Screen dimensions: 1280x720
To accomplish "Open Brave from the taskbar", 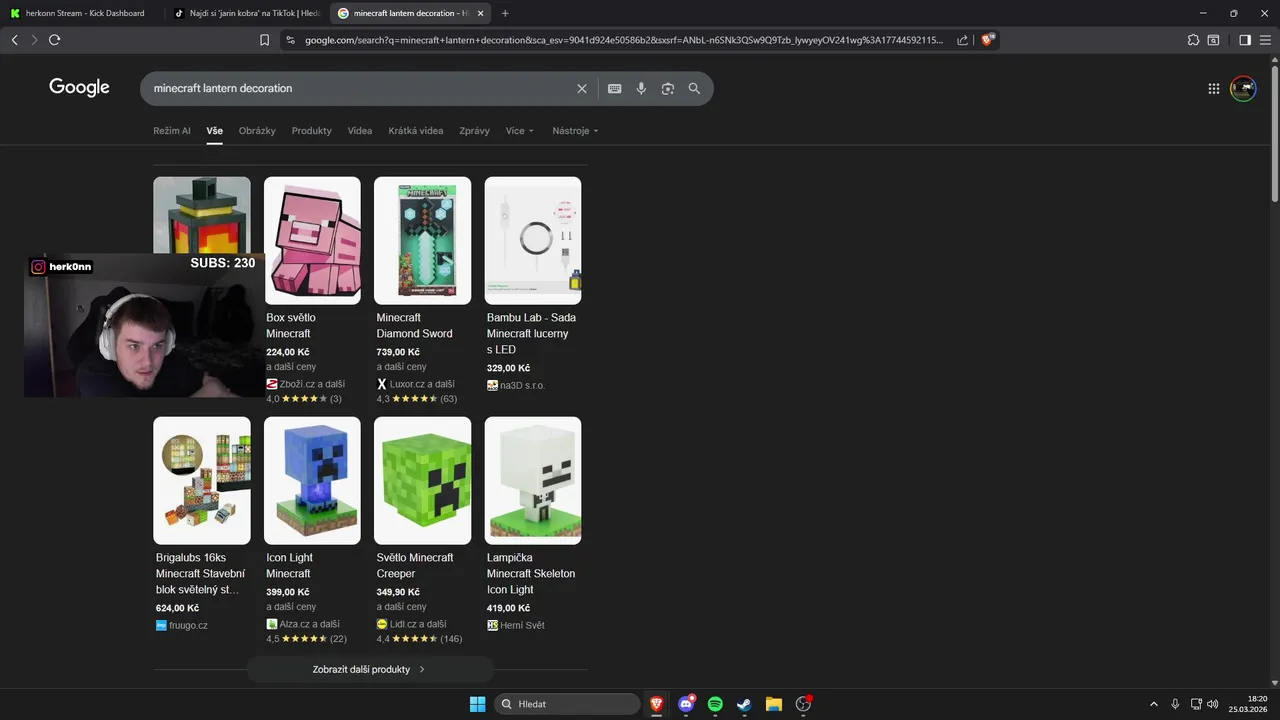I will coord(657,704).
